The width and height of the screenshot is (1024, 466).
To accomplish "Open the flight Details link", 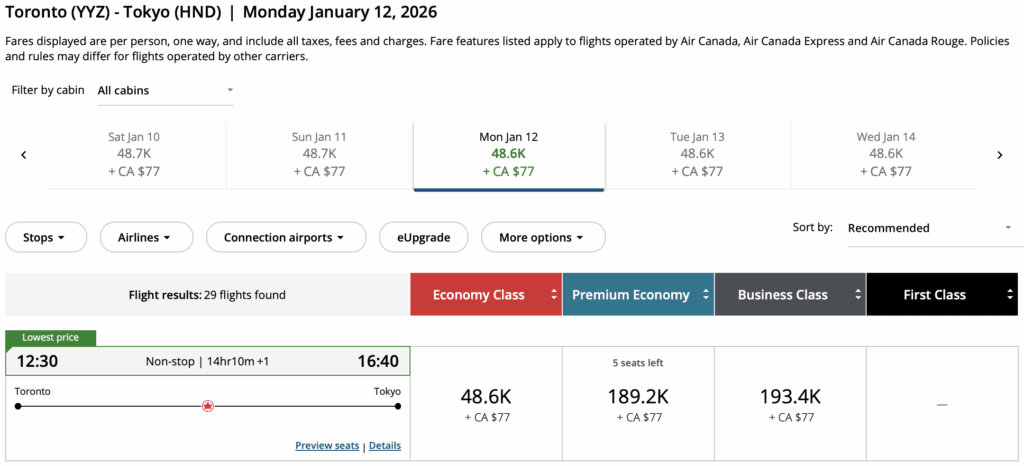I will tap(385, 446).
